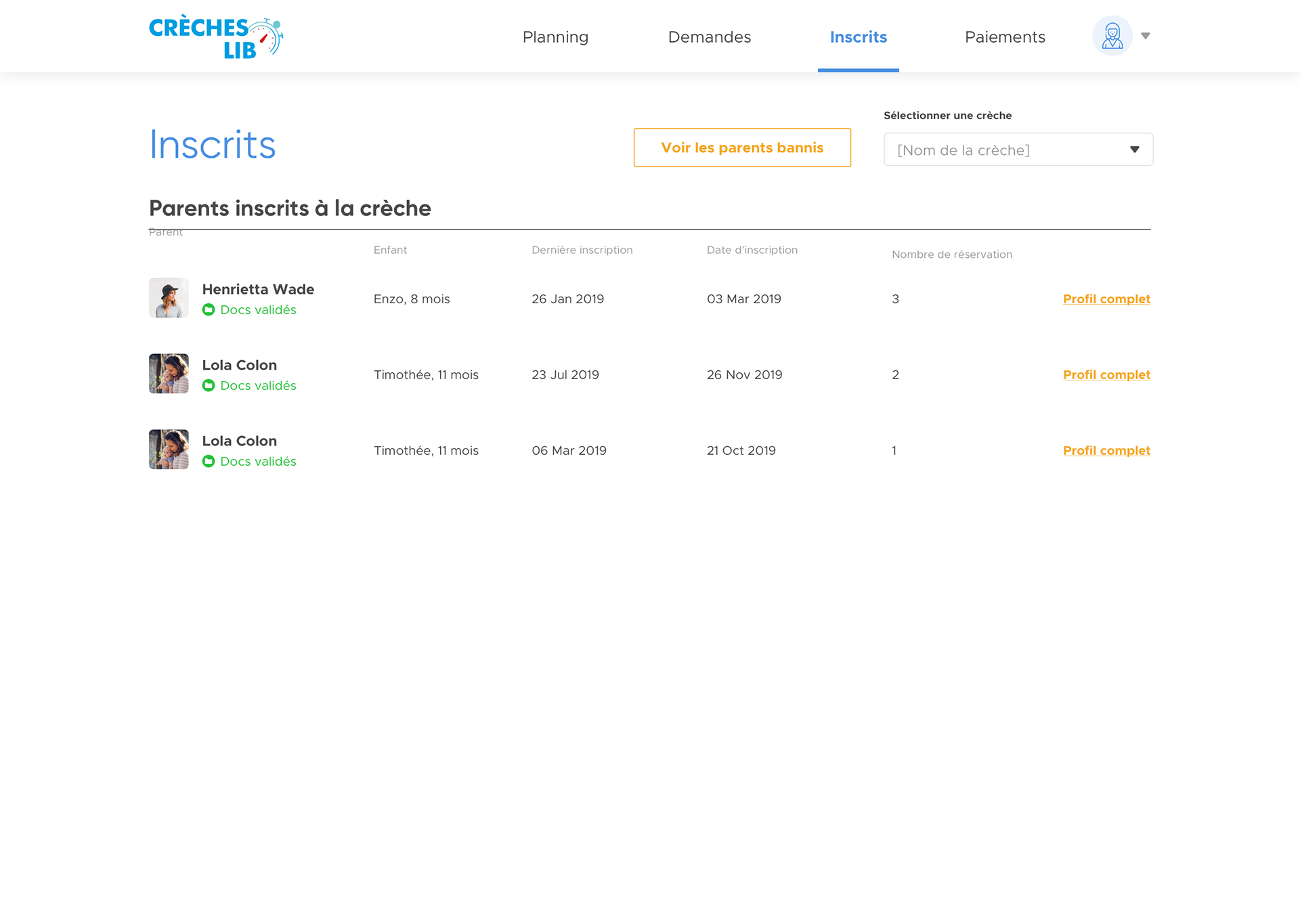Click Docs validés icon in 06 Mar 2019 row
Viewport: 1300px width, 924px height.
click(209, 461)
